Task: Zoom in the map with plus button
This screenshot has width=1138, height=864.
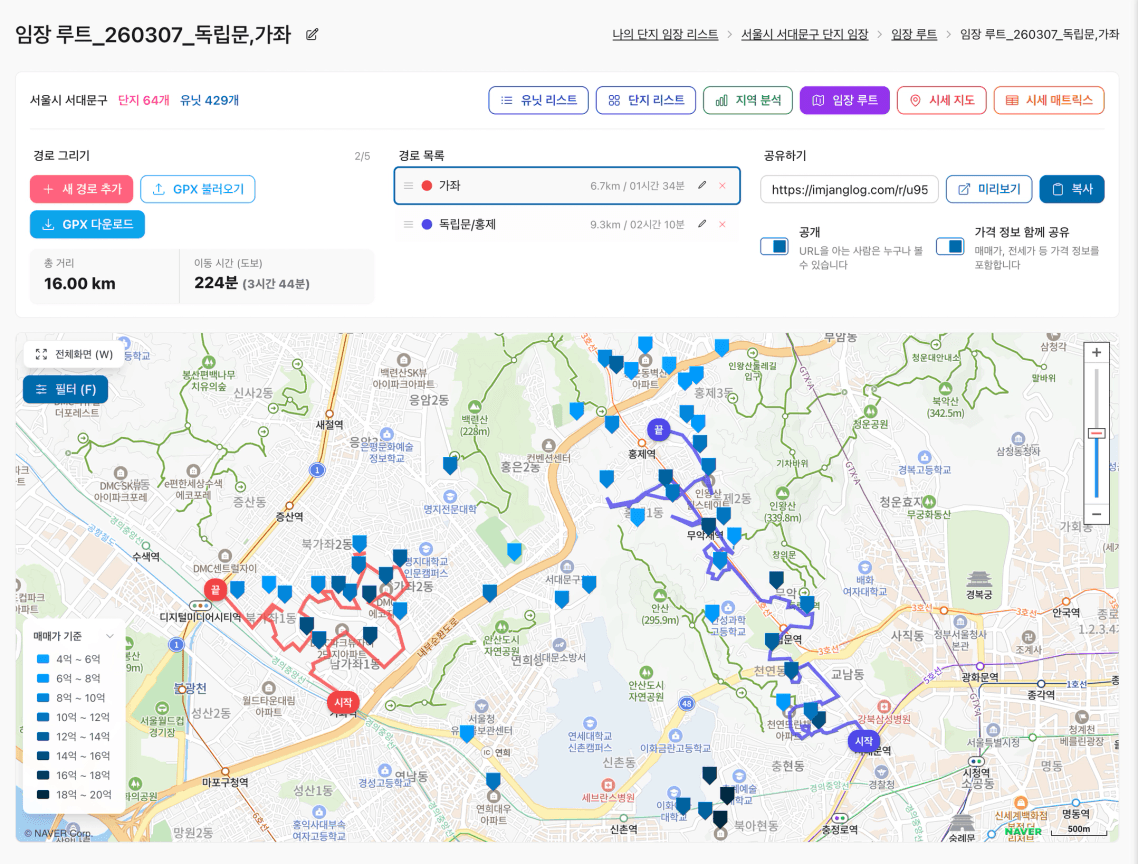Action: tap(1096, 353)
